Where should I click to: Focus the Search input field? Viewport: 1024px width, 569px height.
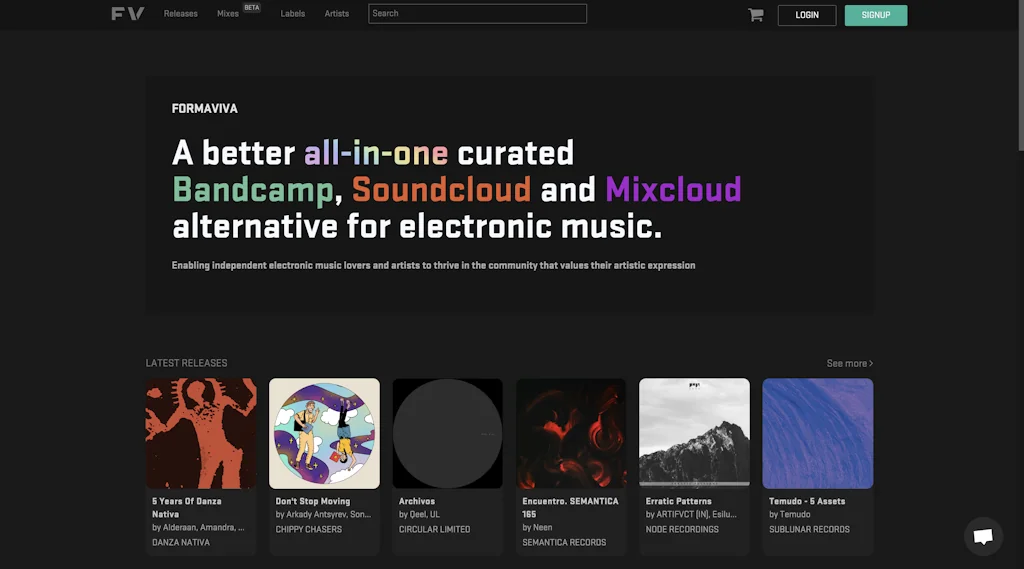tap(477, 14)
